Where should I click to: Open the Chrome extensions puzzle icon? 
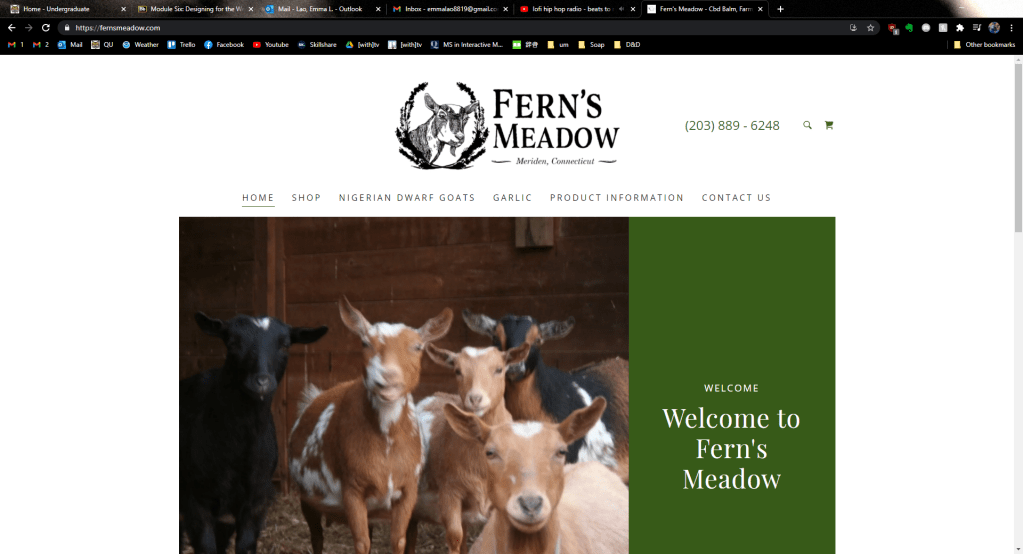(x=960, y=28)
